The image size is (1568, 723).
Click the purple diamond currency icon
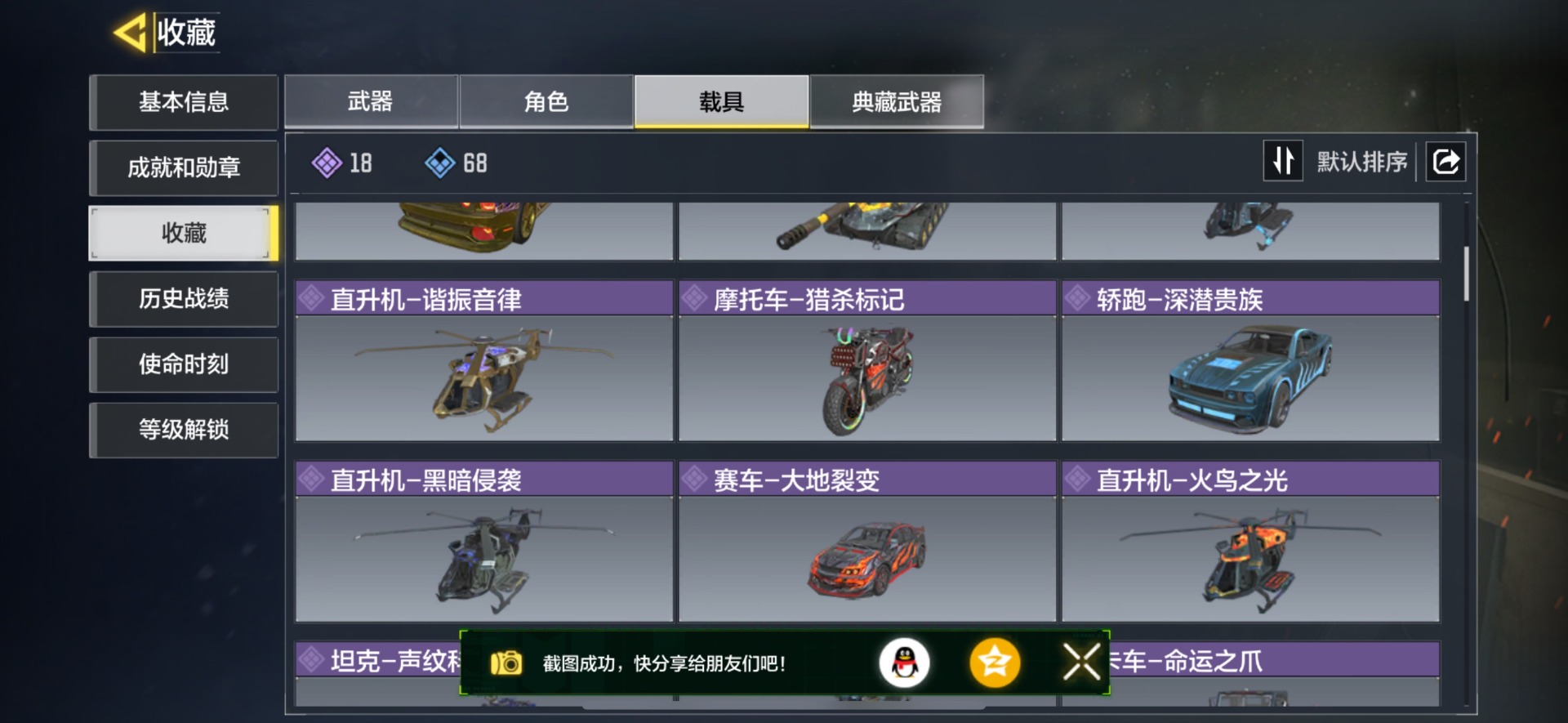click(x=327, y=163)
